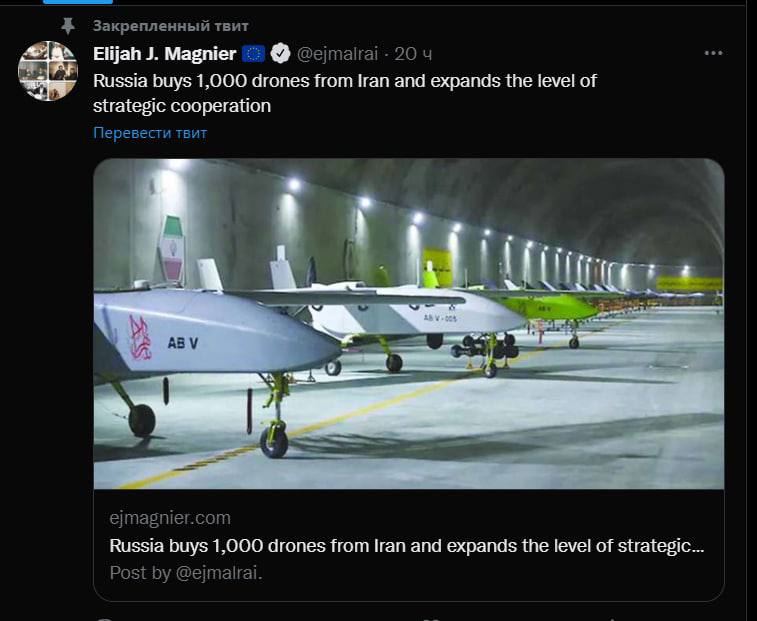Click the Iranian flag on the tunnel wall

click(172, 250)
